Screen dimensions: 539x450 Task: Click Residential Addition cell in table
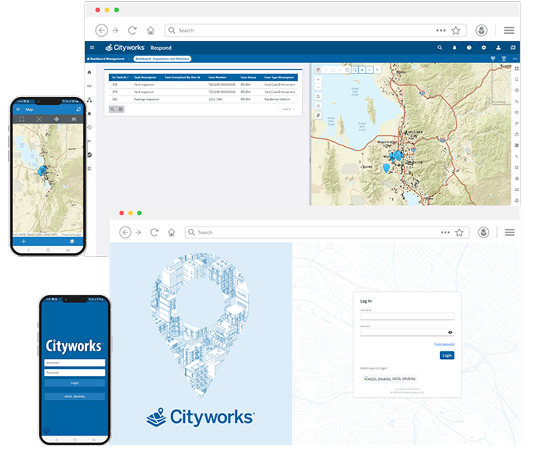[x=277, y=99]
